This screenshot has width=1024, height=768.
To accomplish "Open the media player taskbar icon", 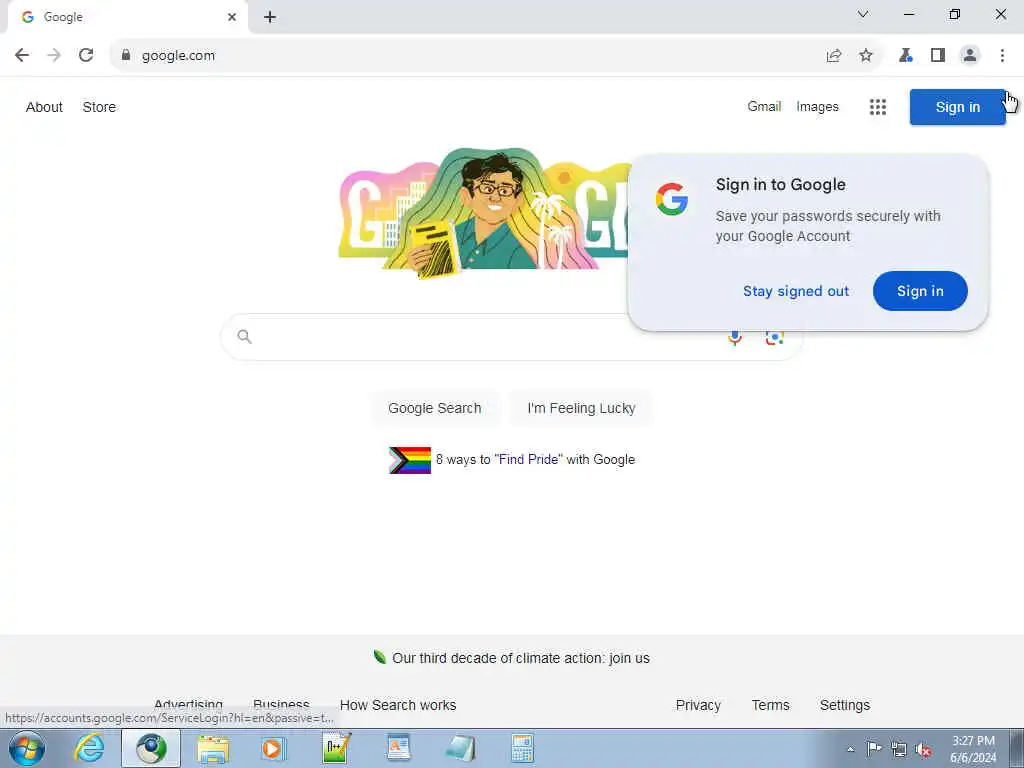I will pos(272,748).
